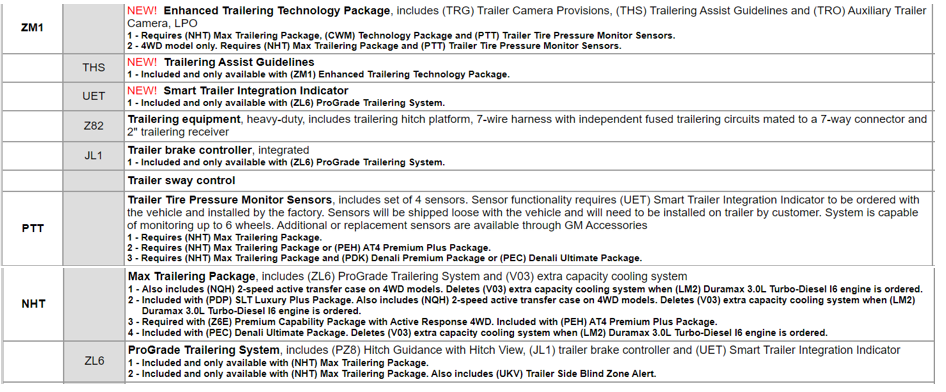946x392 pixels.
Task: Select the PTT package code cell
Action: [33, 229]
